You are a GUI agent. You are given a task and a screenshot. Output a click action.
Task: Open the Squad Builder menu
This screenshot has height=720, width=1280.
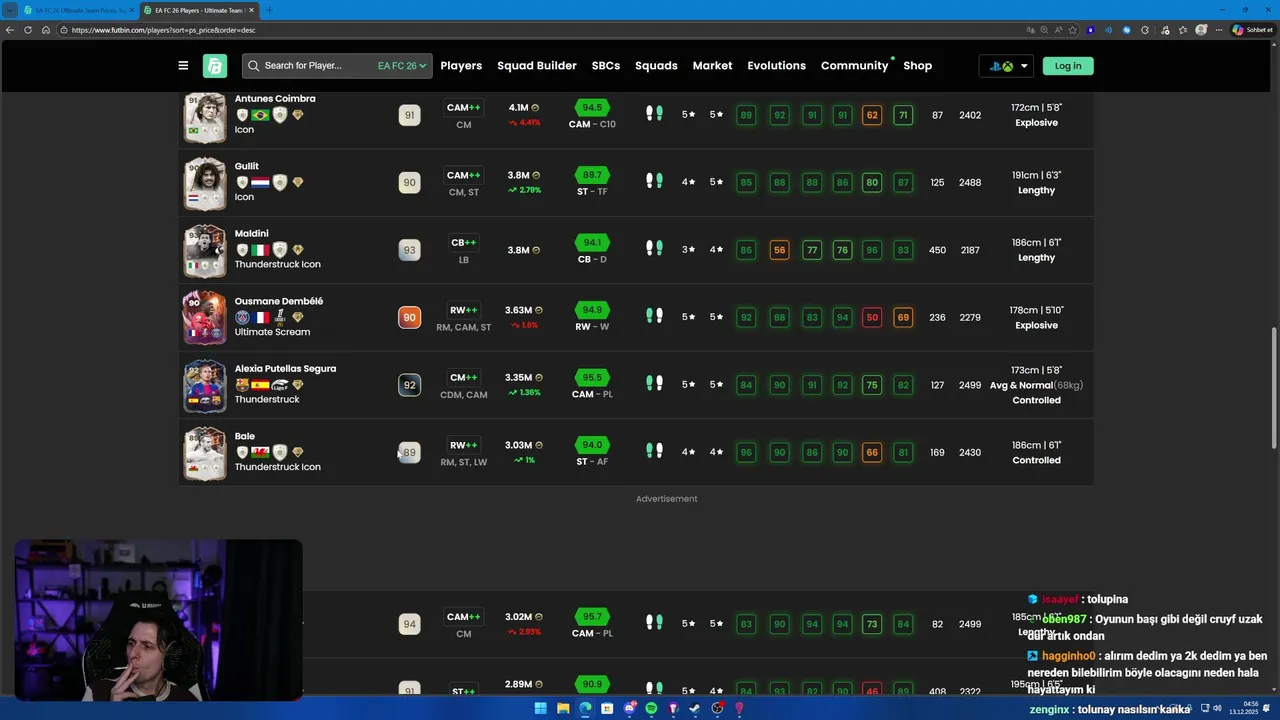pos(537,66)
